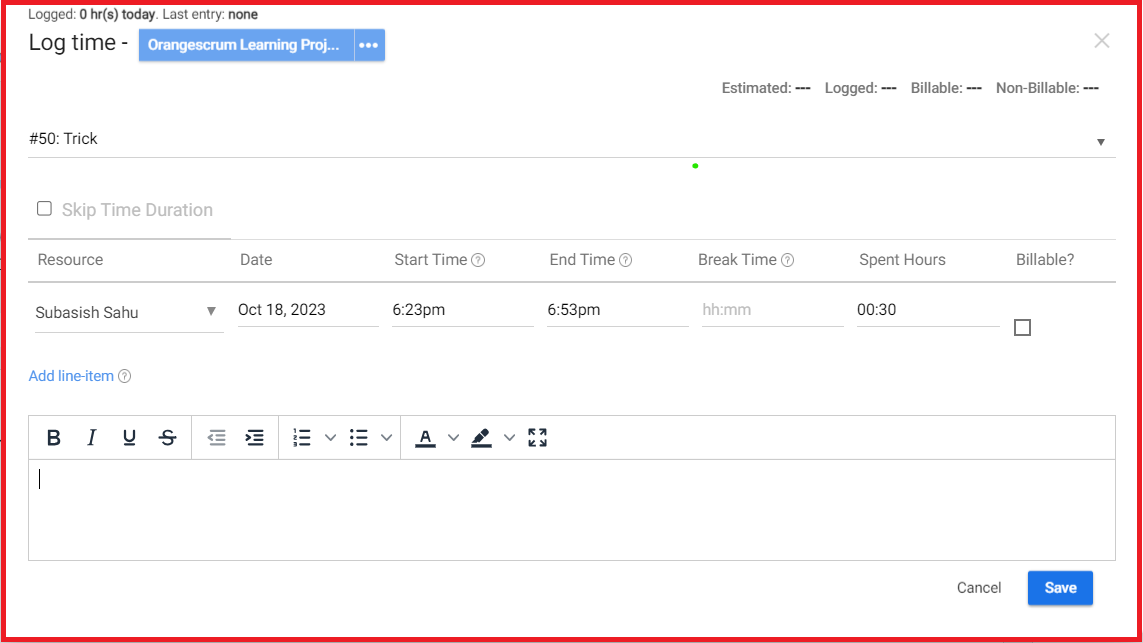Click the Non-Billable summary text
The height and width of the screenshot is (643, 1143).
click(x=1048, y=88)
